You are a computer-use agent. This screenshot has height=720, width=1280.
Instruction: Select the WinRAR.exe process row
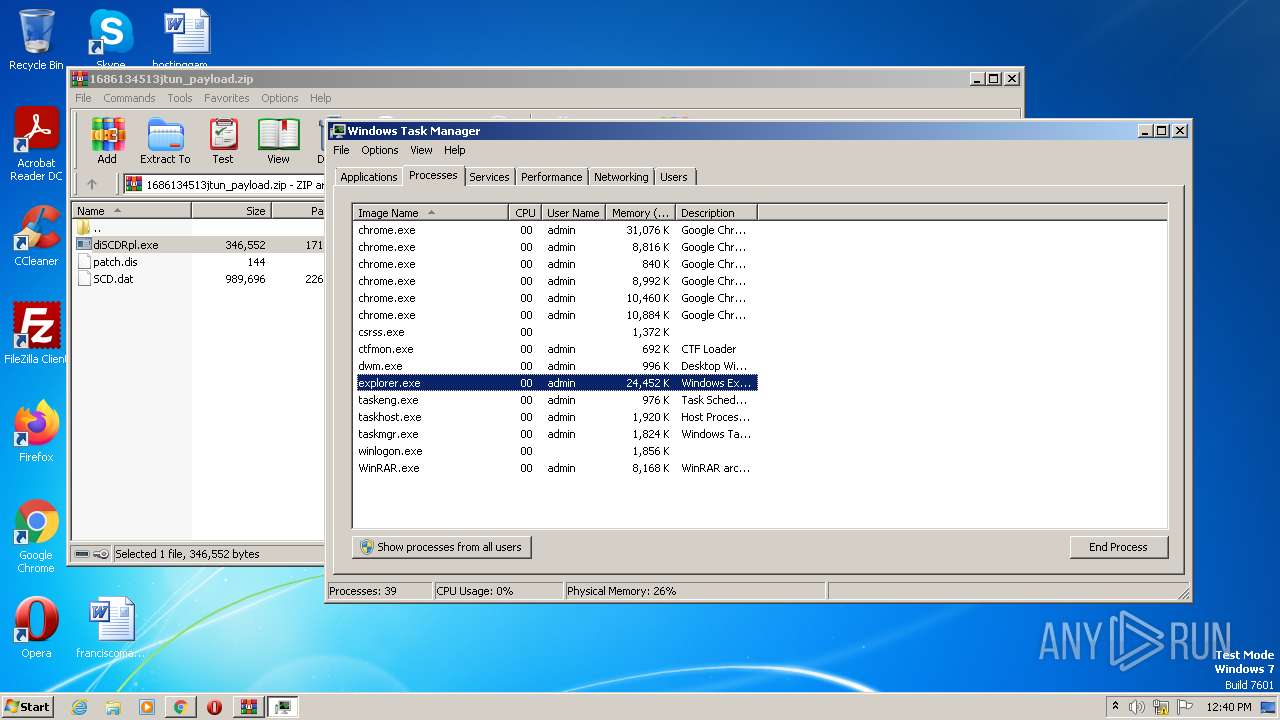click(x=555, y=468)
